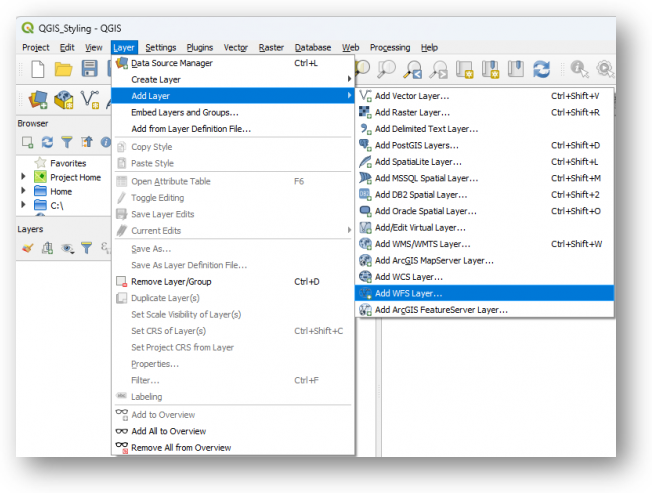Select Embed Layers and Groups entry

click(233, 112)
